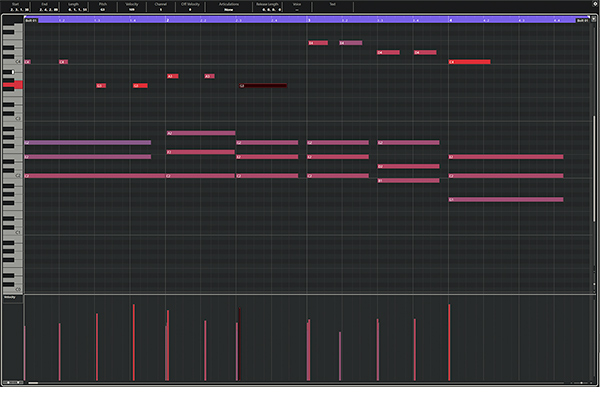Click the vertical scrollbar on the right edge

point(594,168)
